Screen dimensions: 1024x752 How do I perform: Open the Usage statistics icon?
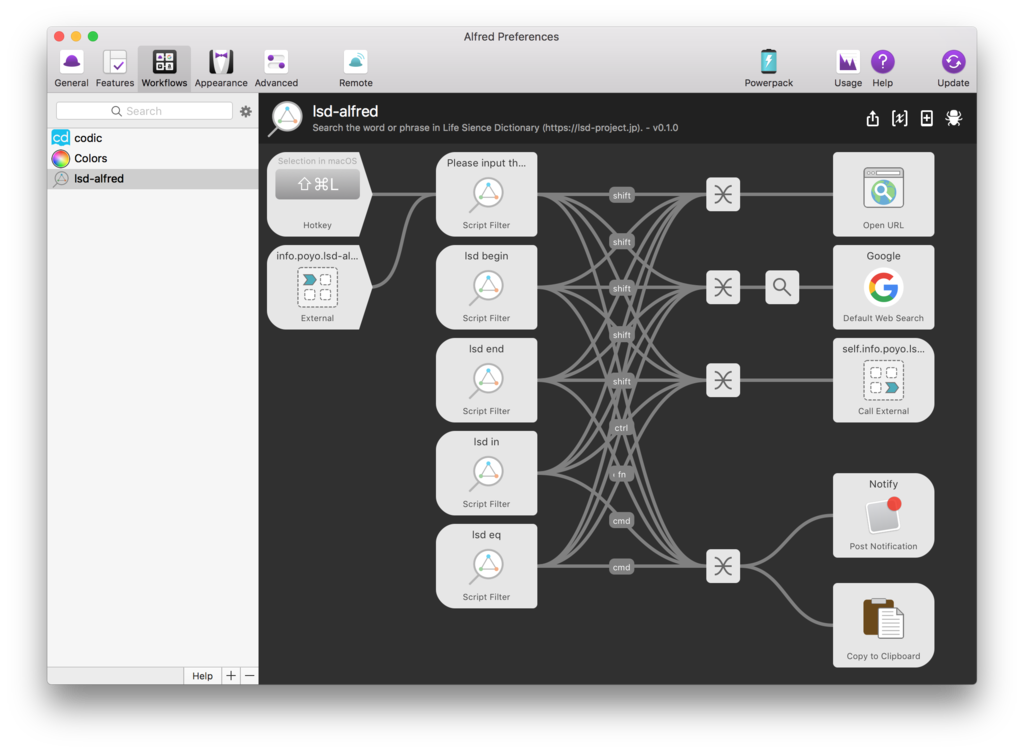(848, 68)
